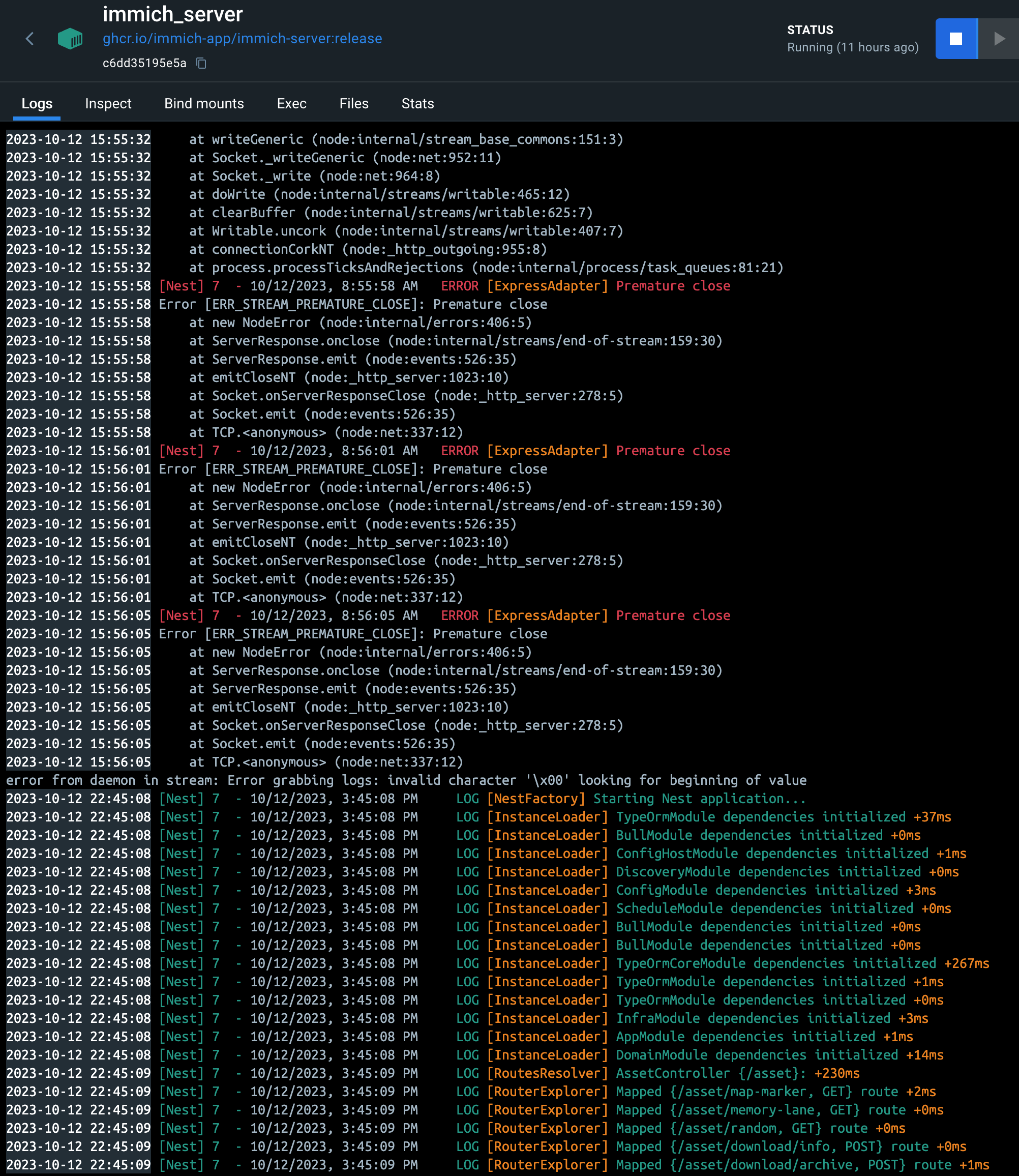Viewport: 1019px width, 1176px height.
Task: Click the 'Starting Nest application...' log line
Action: [699, 798]
